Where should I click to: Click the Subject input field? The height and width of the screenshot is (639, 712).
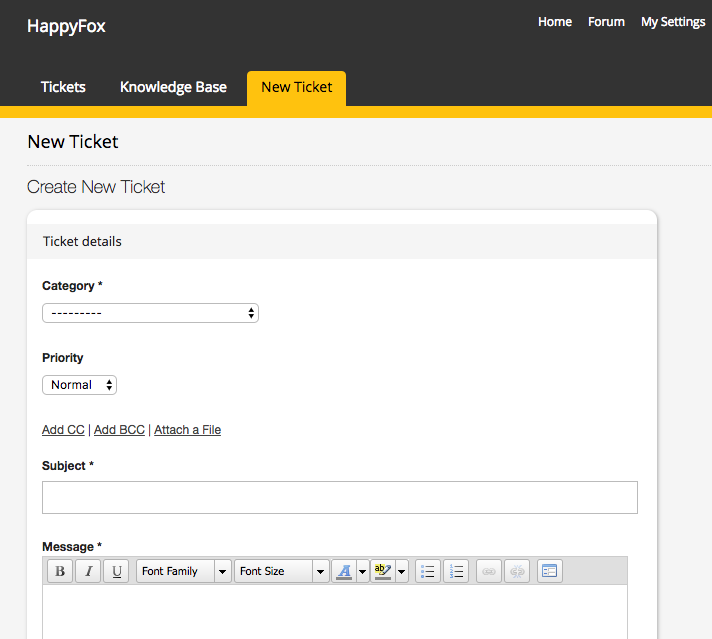340,497
